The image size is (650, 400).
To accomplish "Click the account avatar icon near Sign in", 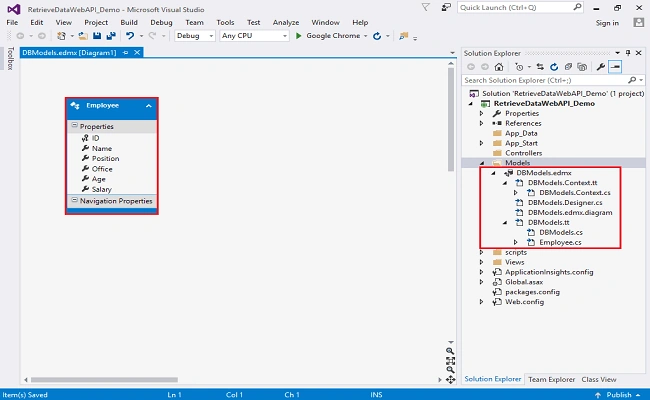I will pyautogui.click(x=639, y=22).
